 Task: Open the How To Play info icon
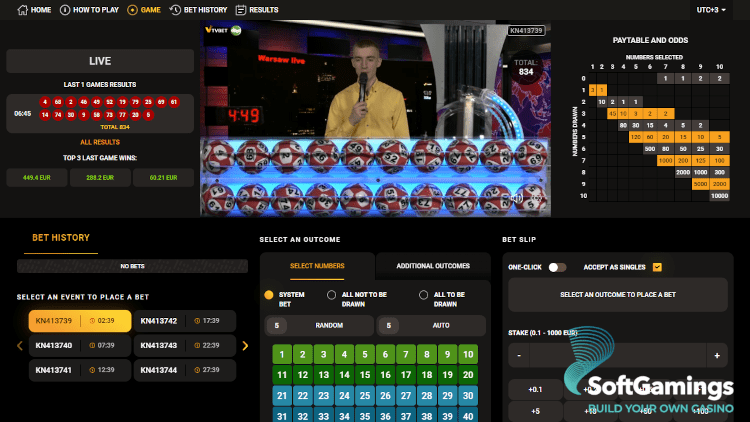tap(66, 9)
